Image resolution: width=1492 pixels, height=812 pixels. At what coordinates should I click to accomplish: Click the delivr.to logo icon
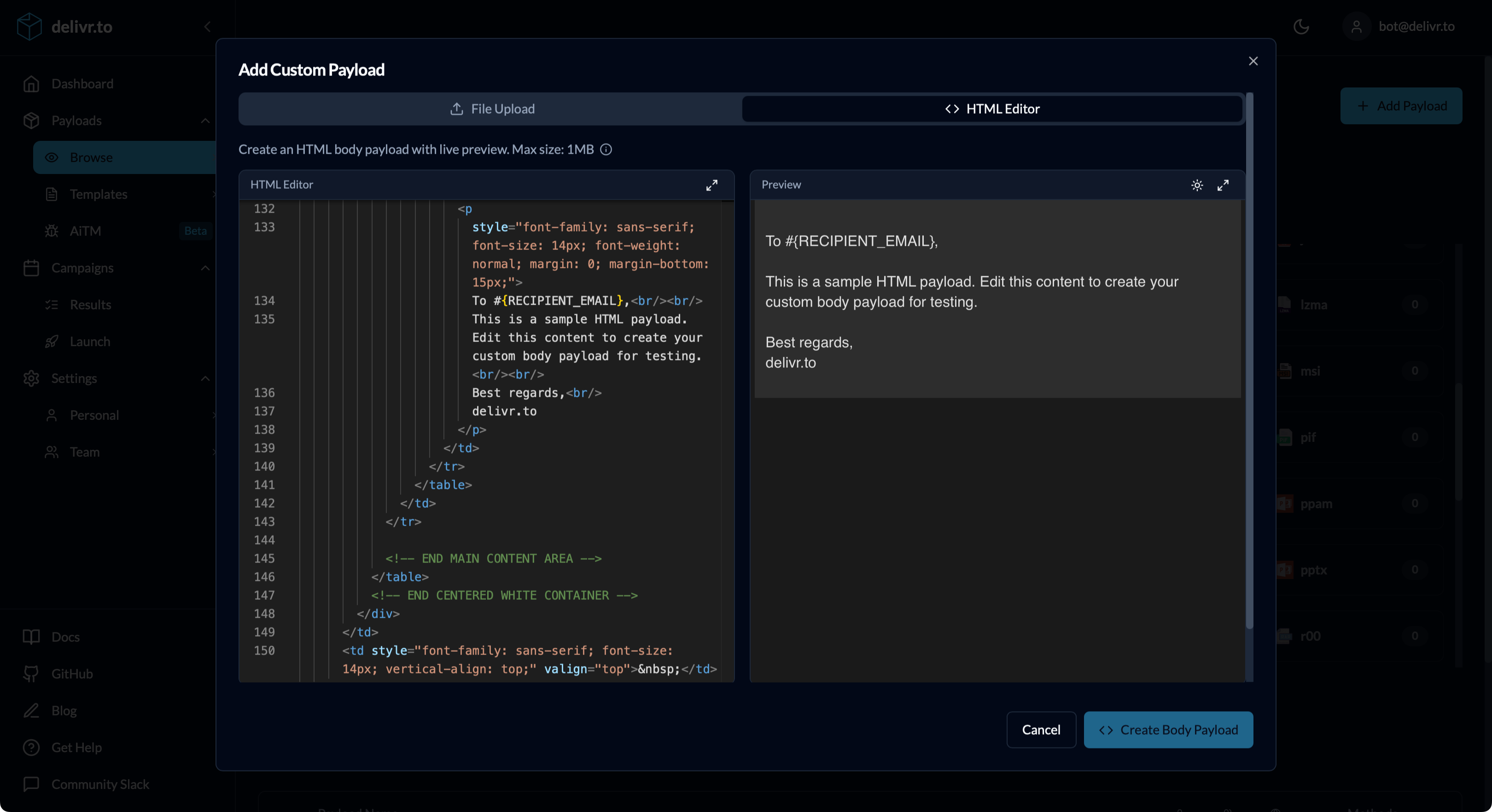coord(29,26)
